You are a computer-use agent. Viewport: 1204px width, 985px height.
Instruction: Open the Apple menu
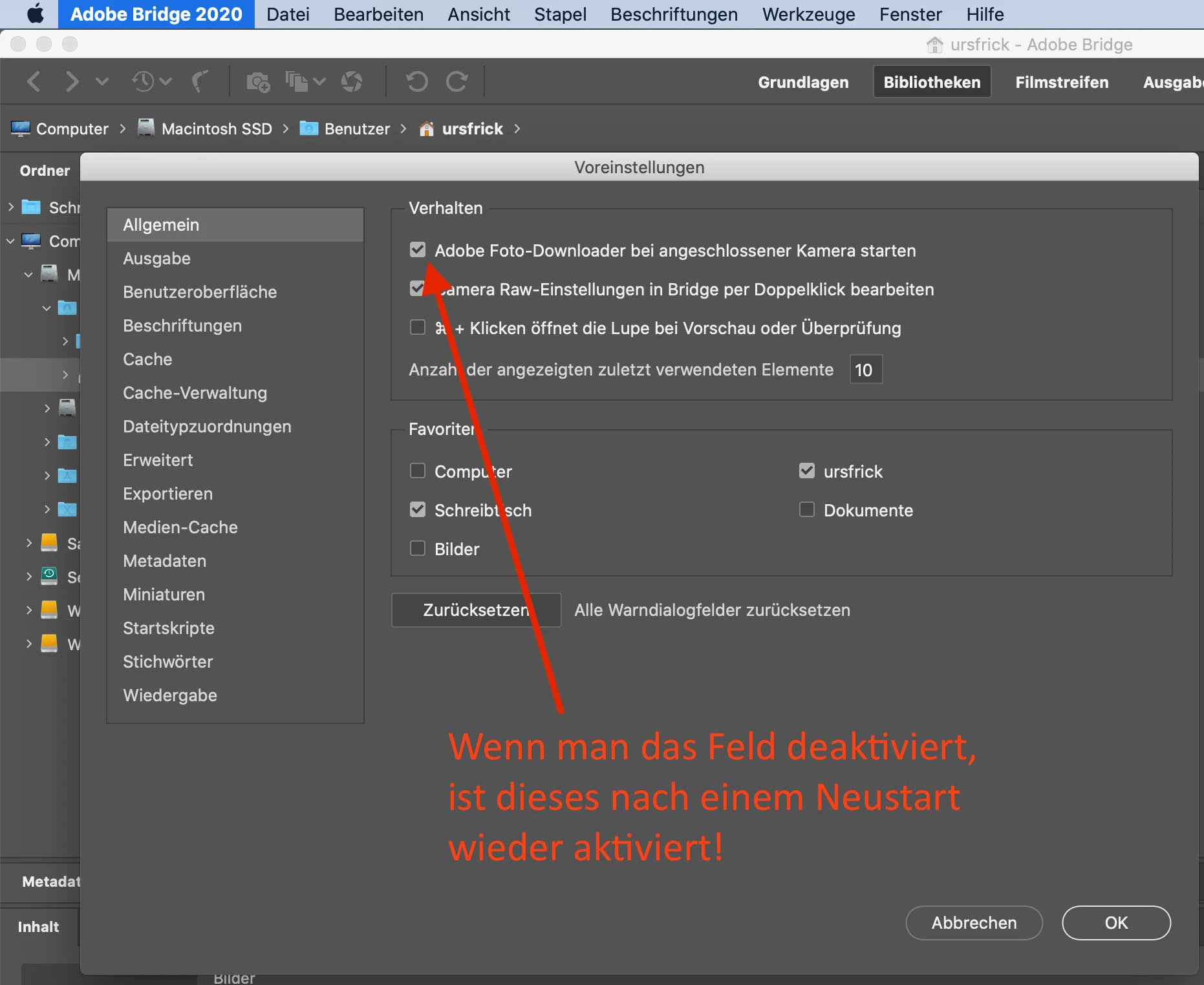point(35,14)
